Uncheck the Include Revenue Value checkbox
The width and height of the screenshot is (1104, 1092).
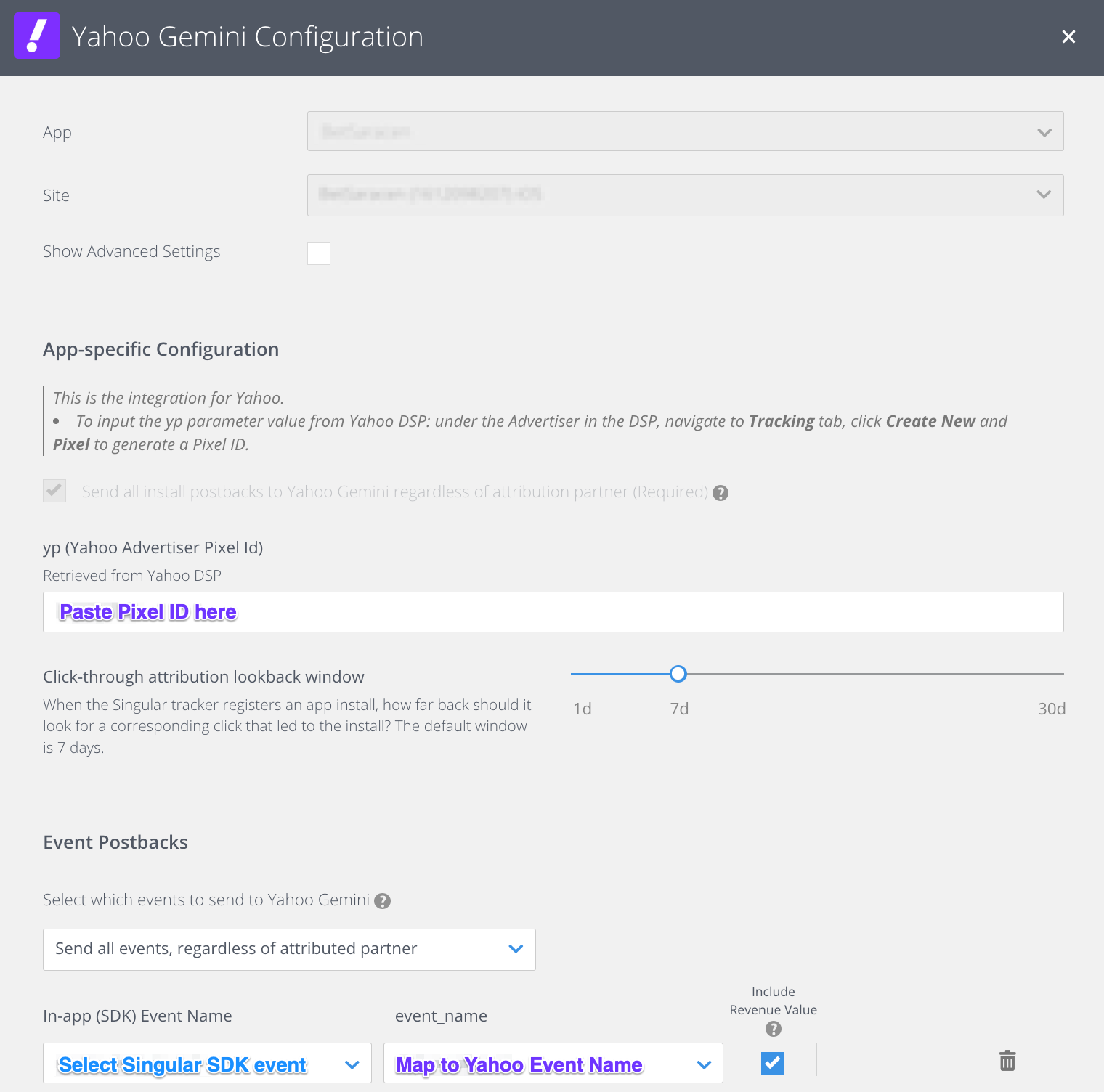pos(773,1063)
